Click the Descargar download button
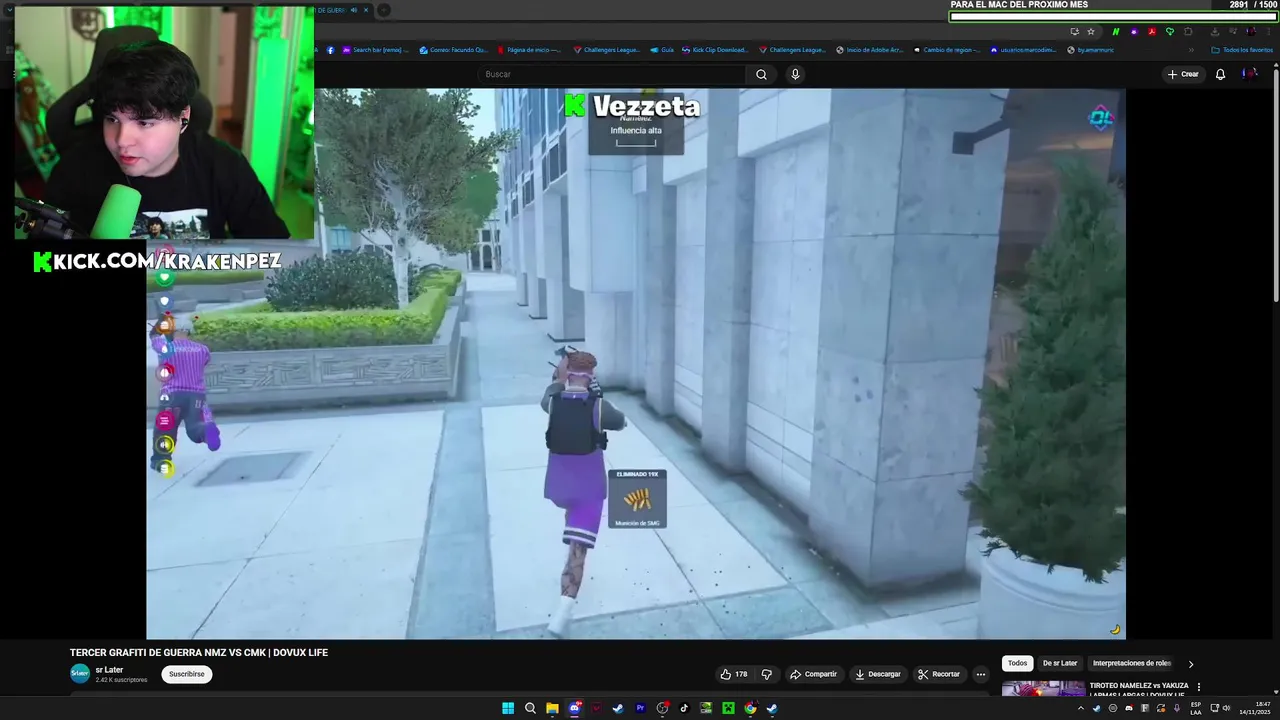 coord(877,674)
